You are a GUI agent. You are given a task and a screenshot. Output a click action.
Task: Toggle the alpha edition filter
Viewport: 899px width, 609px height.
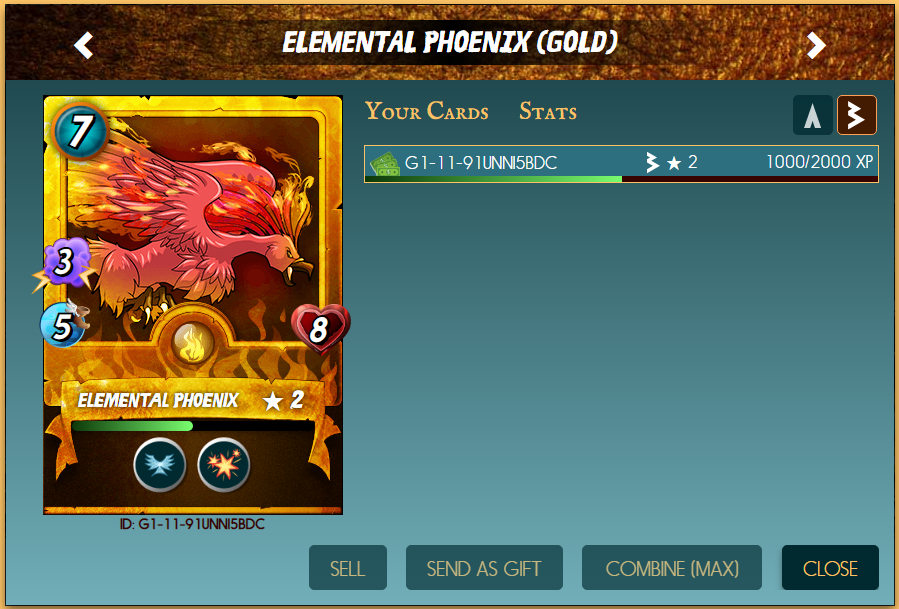pyautogui.click(x=812, y=115)
